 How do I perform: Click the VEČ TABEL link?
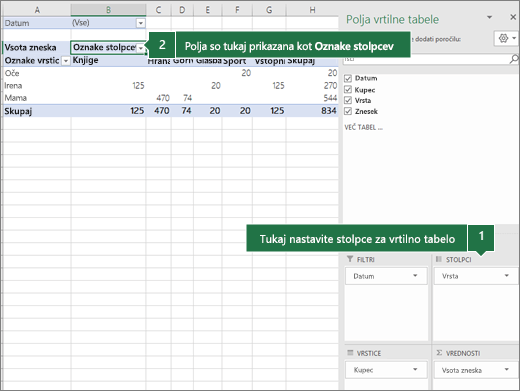point(363,127)
